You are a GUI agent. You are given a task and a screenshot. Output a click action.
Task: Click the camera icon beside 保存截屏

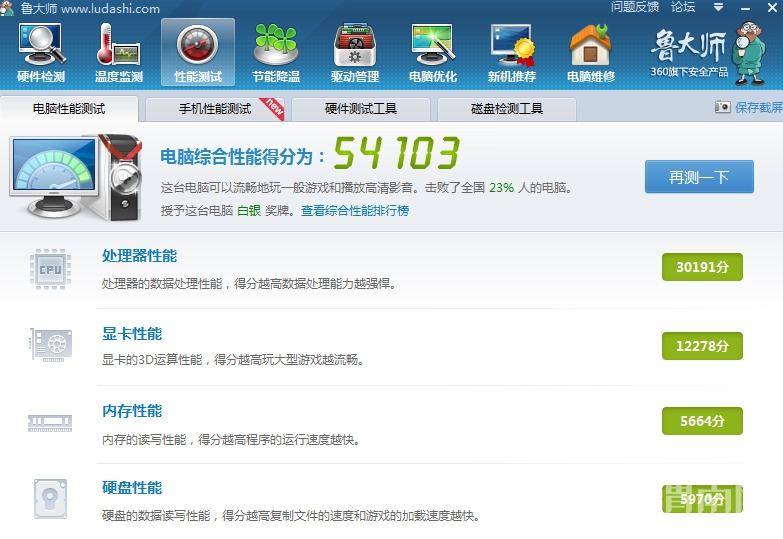click(722, 107)
